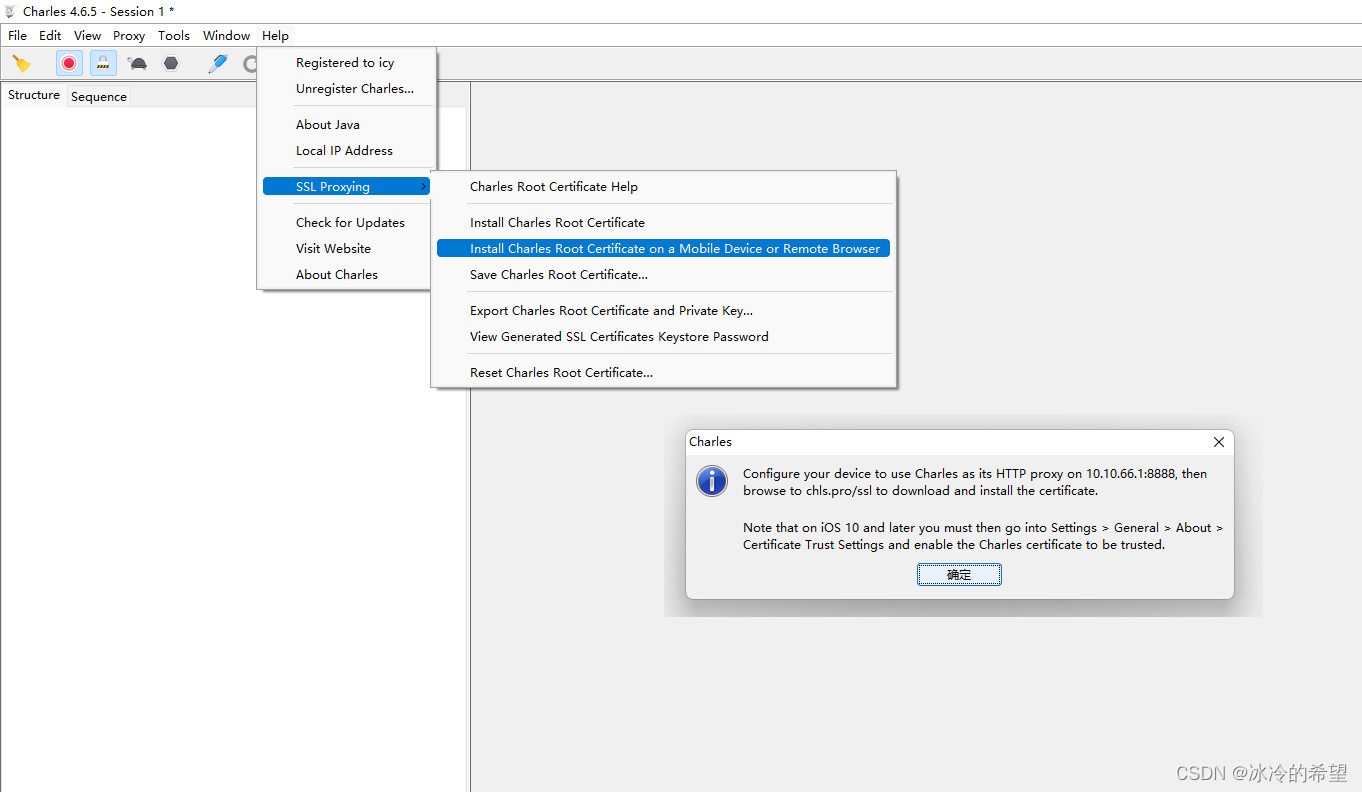Open the Window menu
This screenshot has height=792, width=1362.
coord(227,35)
